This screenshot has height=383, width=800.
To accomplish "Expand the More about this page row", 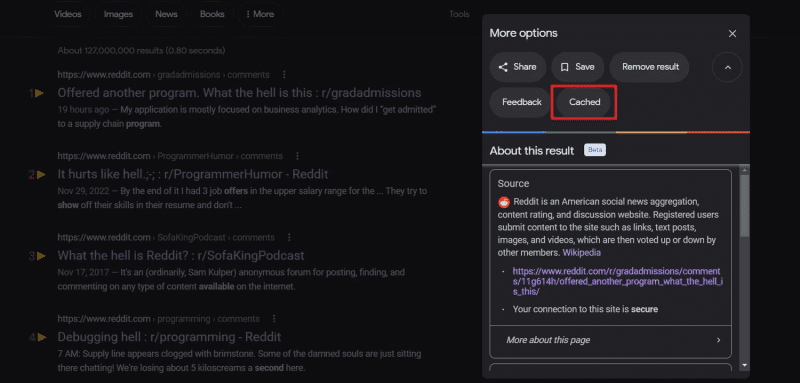I will click(610, 340).
